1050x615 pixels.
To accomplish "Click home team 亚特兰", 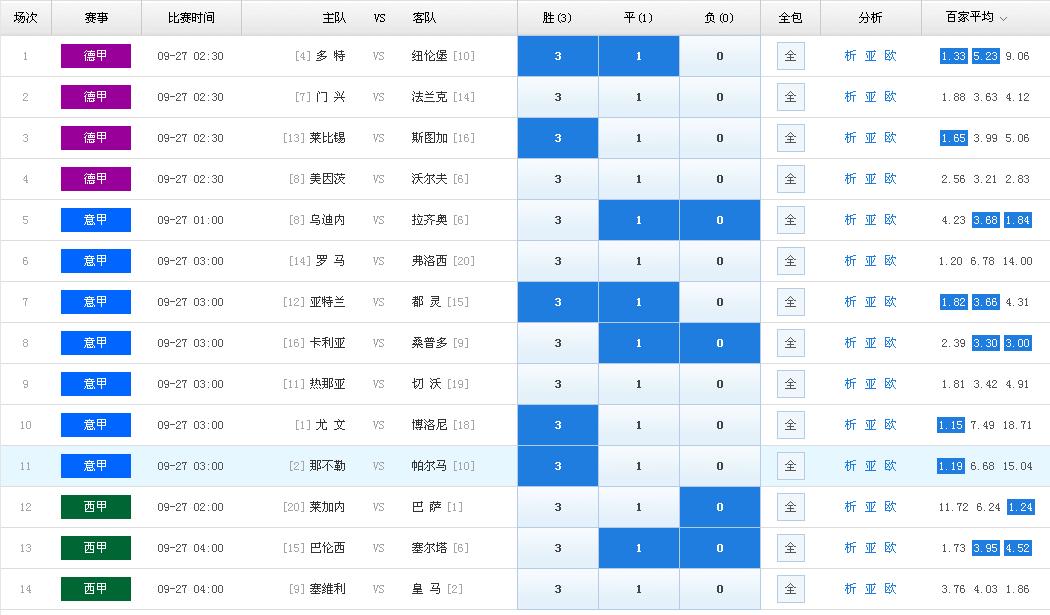I will click(327, 302).
